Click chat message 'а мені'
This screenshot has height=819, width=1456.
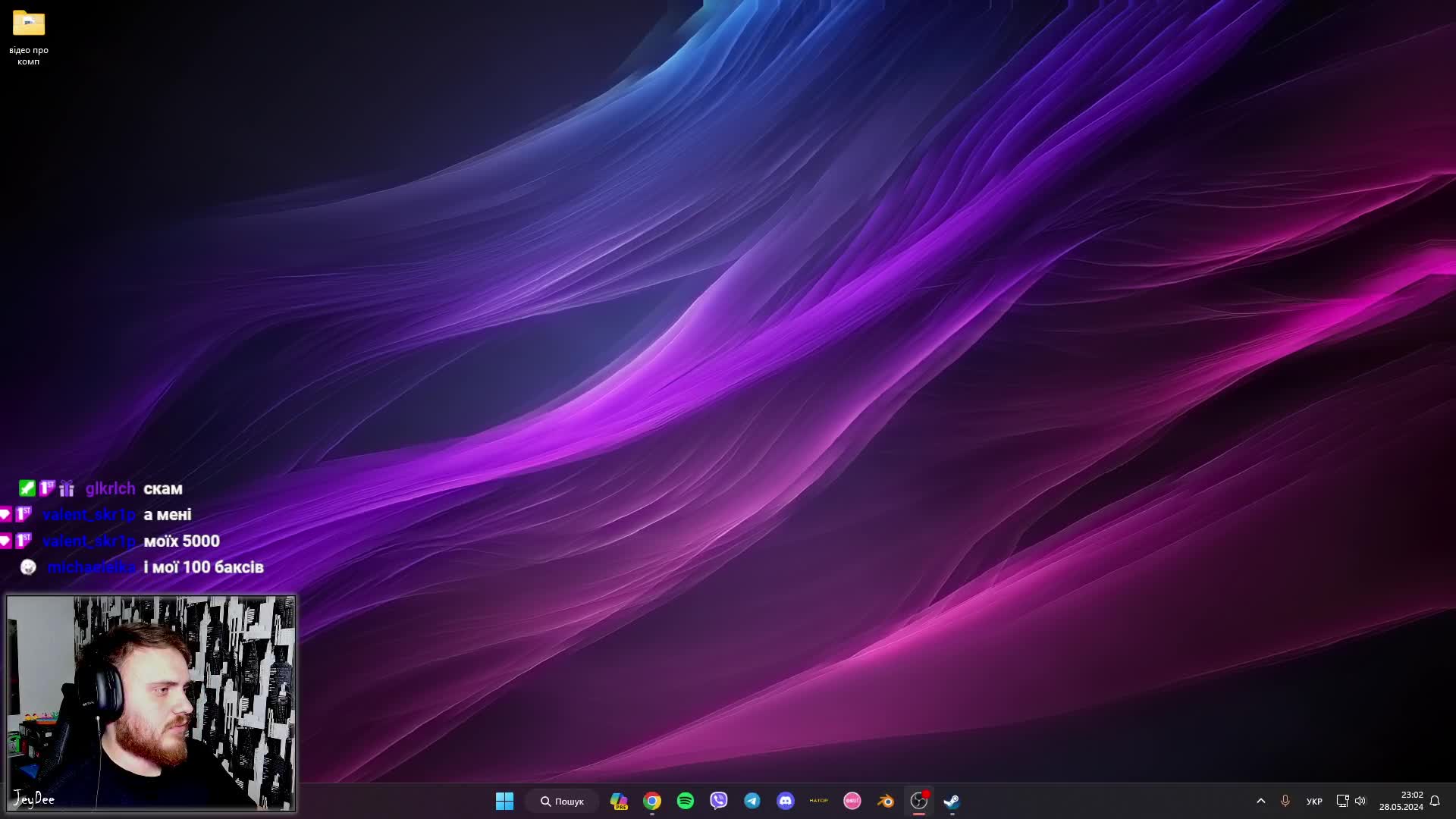tap(168, 515)
